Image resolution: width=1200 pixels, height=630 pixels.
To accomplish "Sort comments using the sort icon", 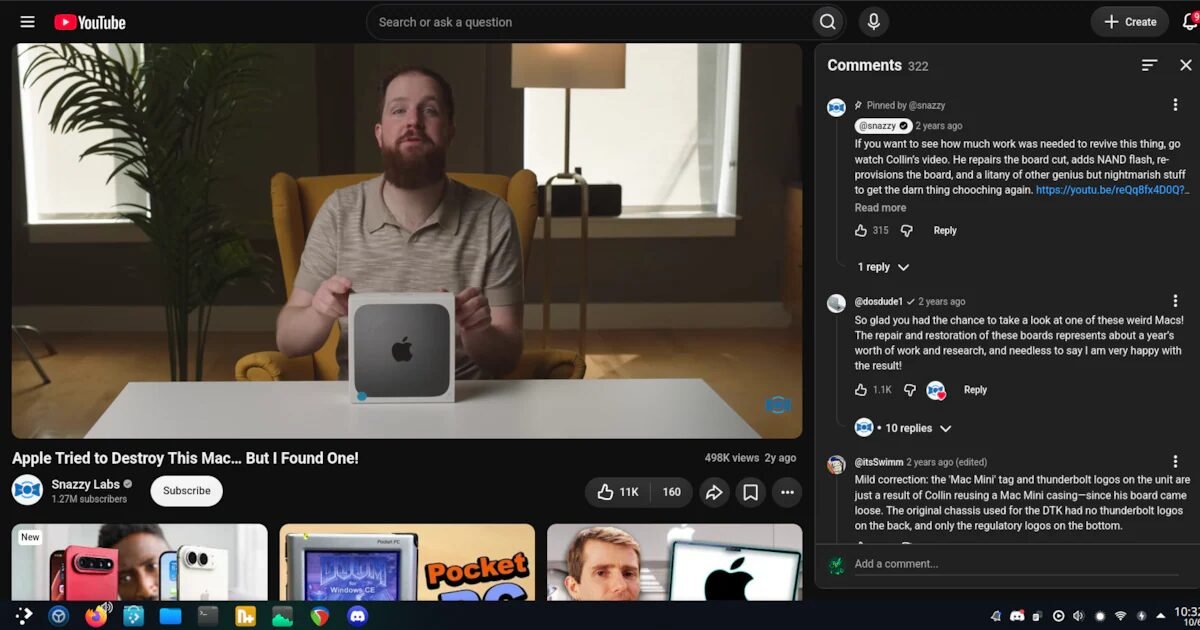I will [1149, 65].
